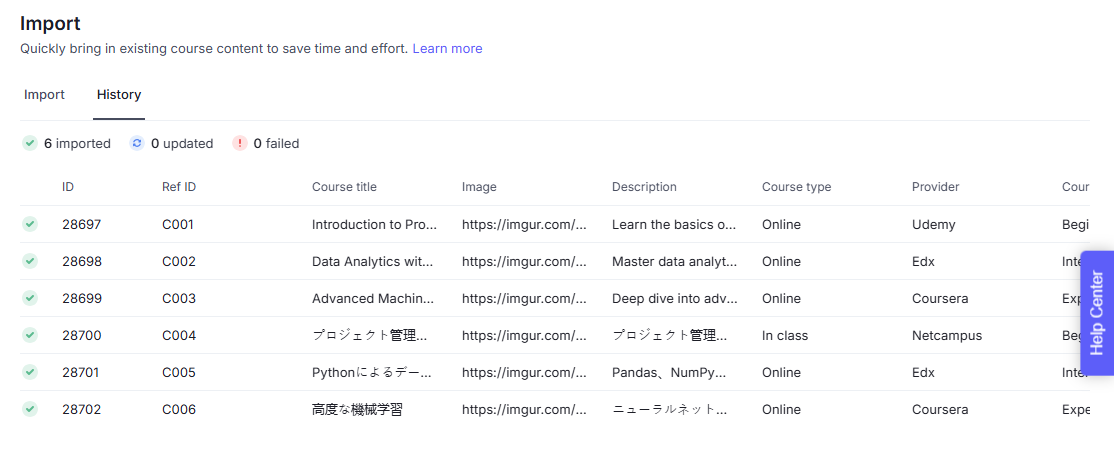Click the blue updated refresh icon
This screenshot has height=449, width=1114.
point(137,143)
